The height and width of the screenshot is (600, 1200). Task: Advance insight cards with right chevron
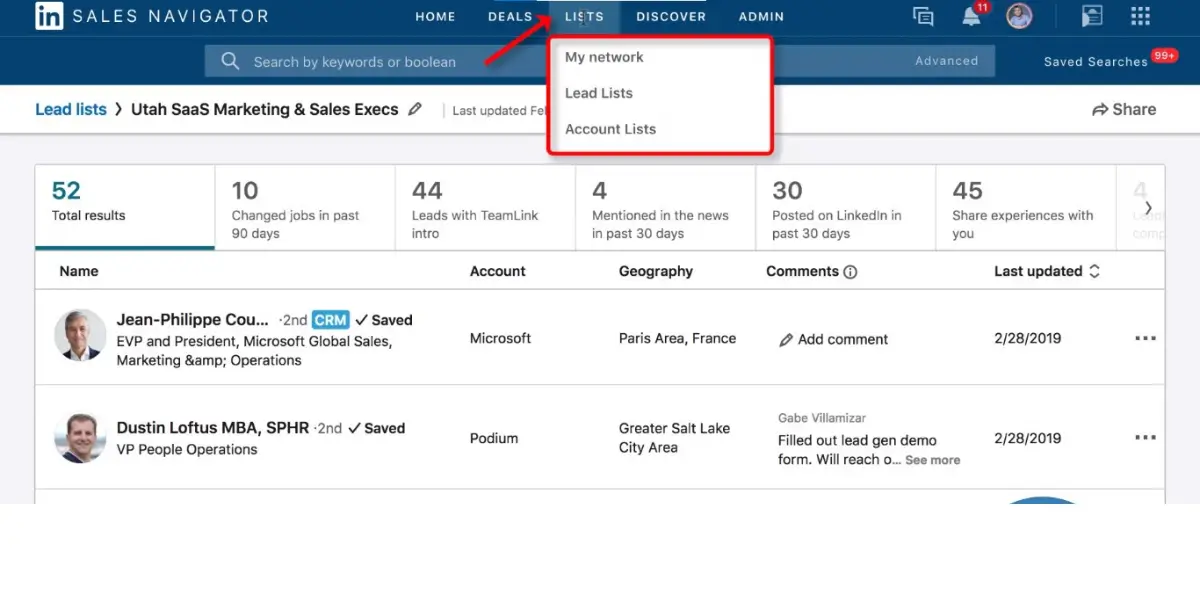tap(1148, 208)
